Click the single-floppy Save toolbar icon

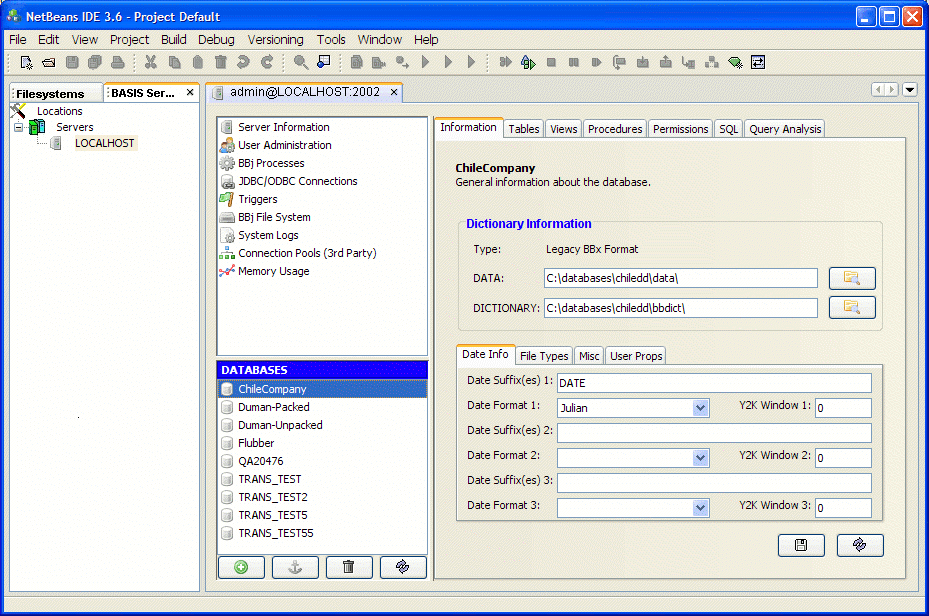(72, 62)
